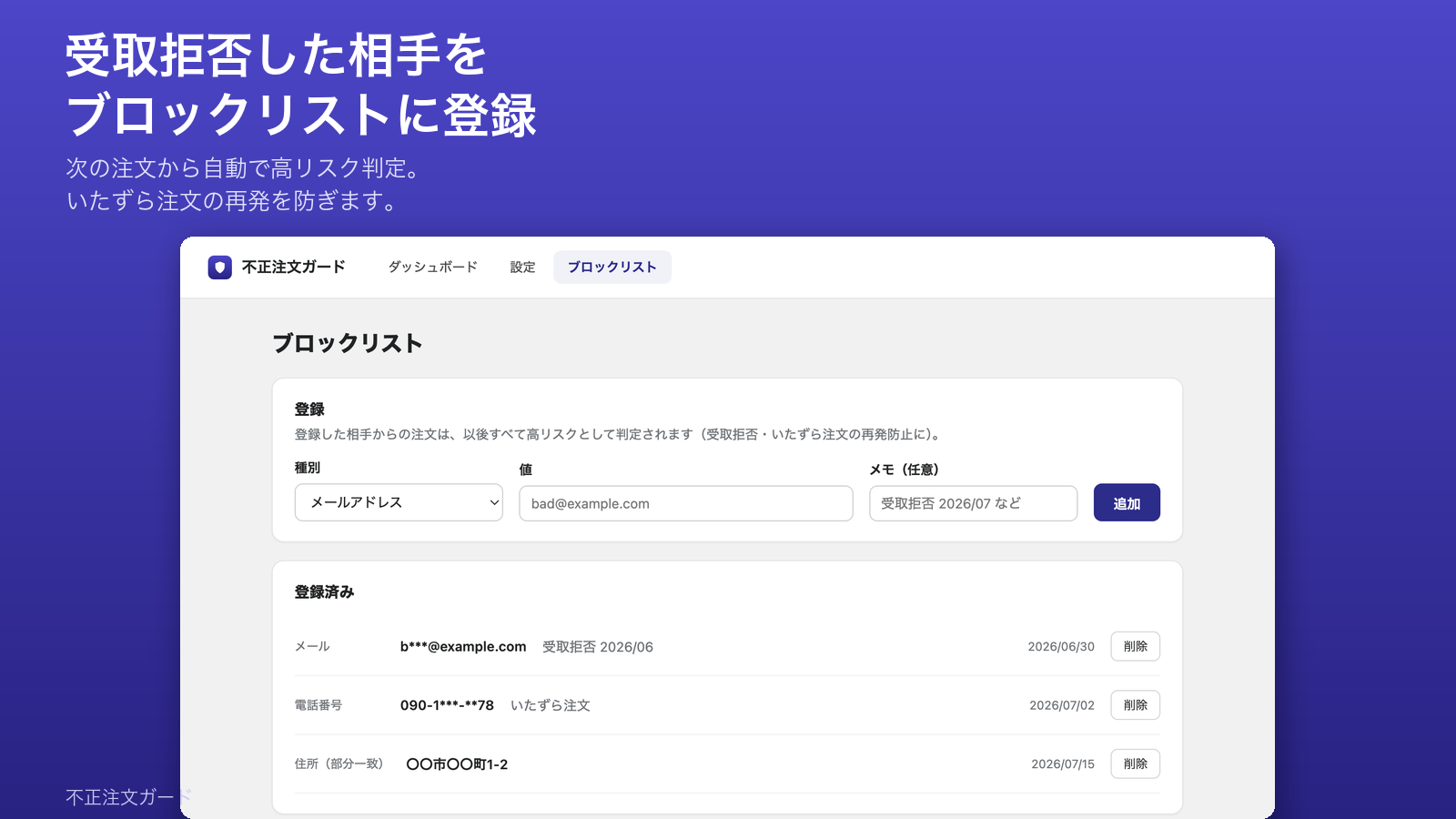Click the 2026/07/15 date
1456x819 pixels.
[1063, 764]
